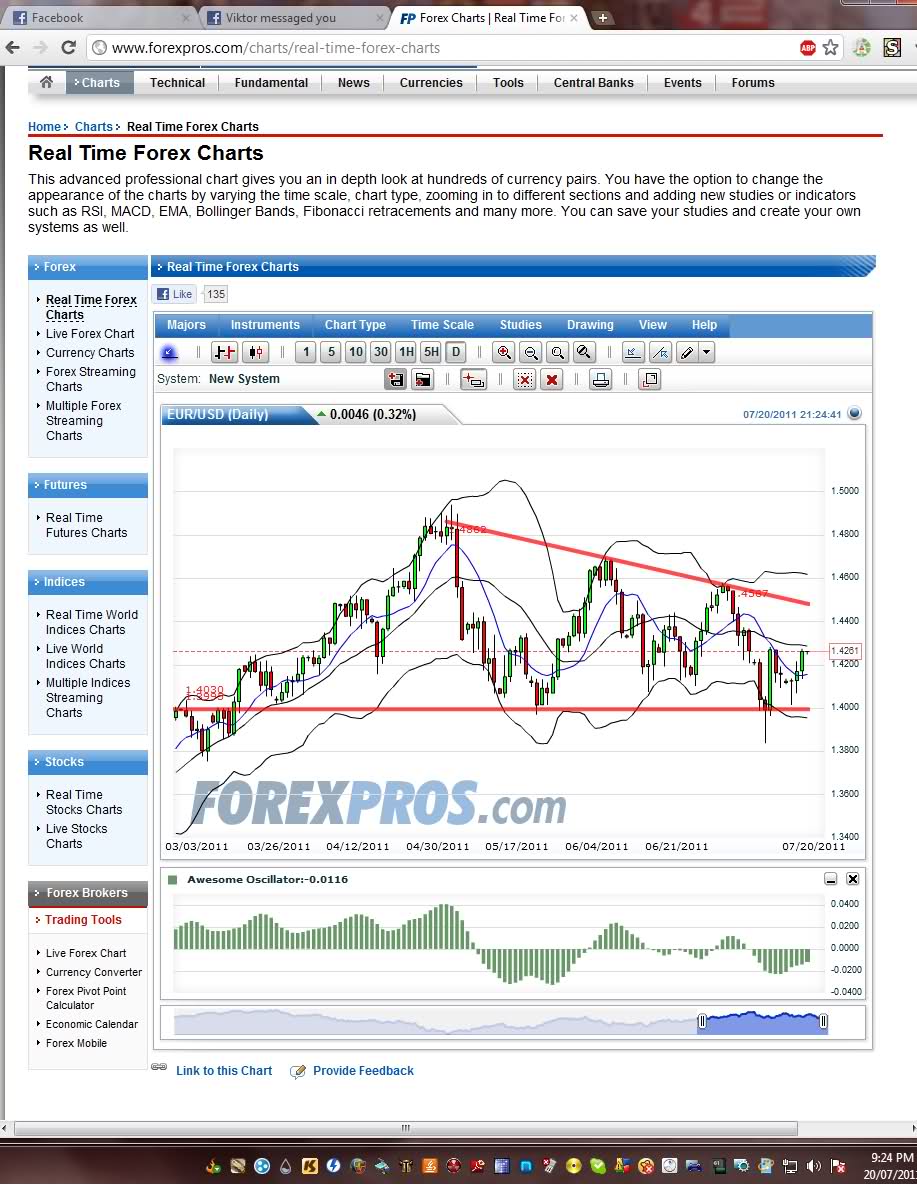Click the fourth magnifier zoom icon
The width and height of the screenshot is (917, 1193).
pyautogui.click(x=584, y=352)
